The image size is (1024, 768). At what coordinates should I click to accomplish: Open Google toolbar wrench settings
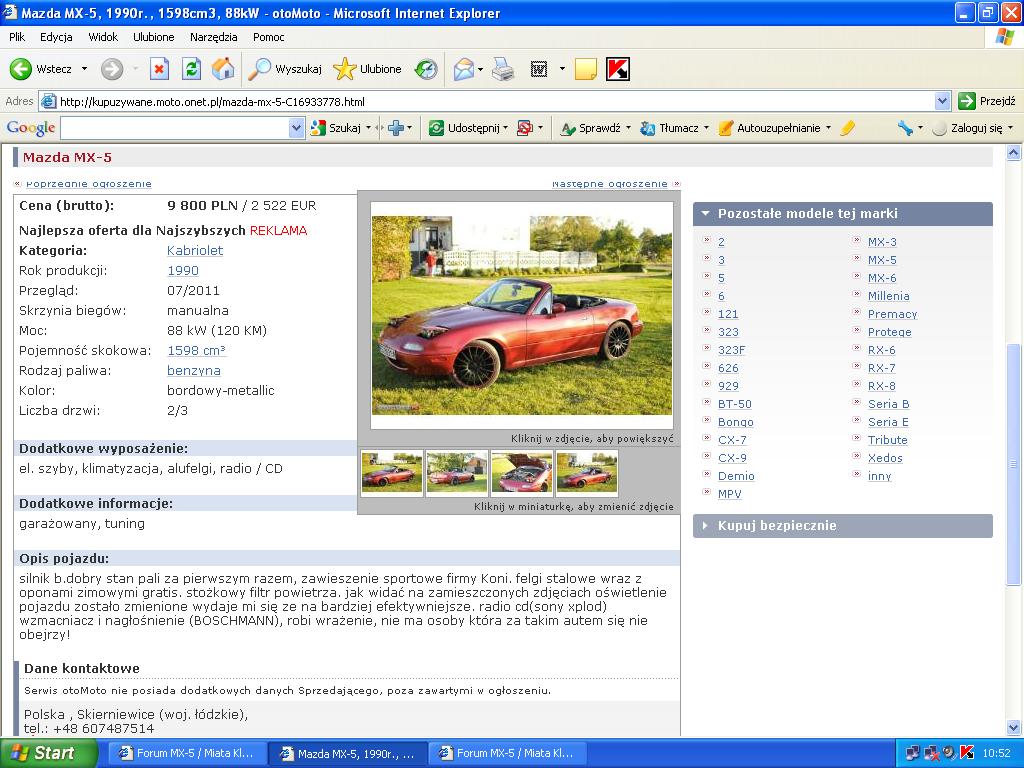pyautogui.click(x=905, y=128)
